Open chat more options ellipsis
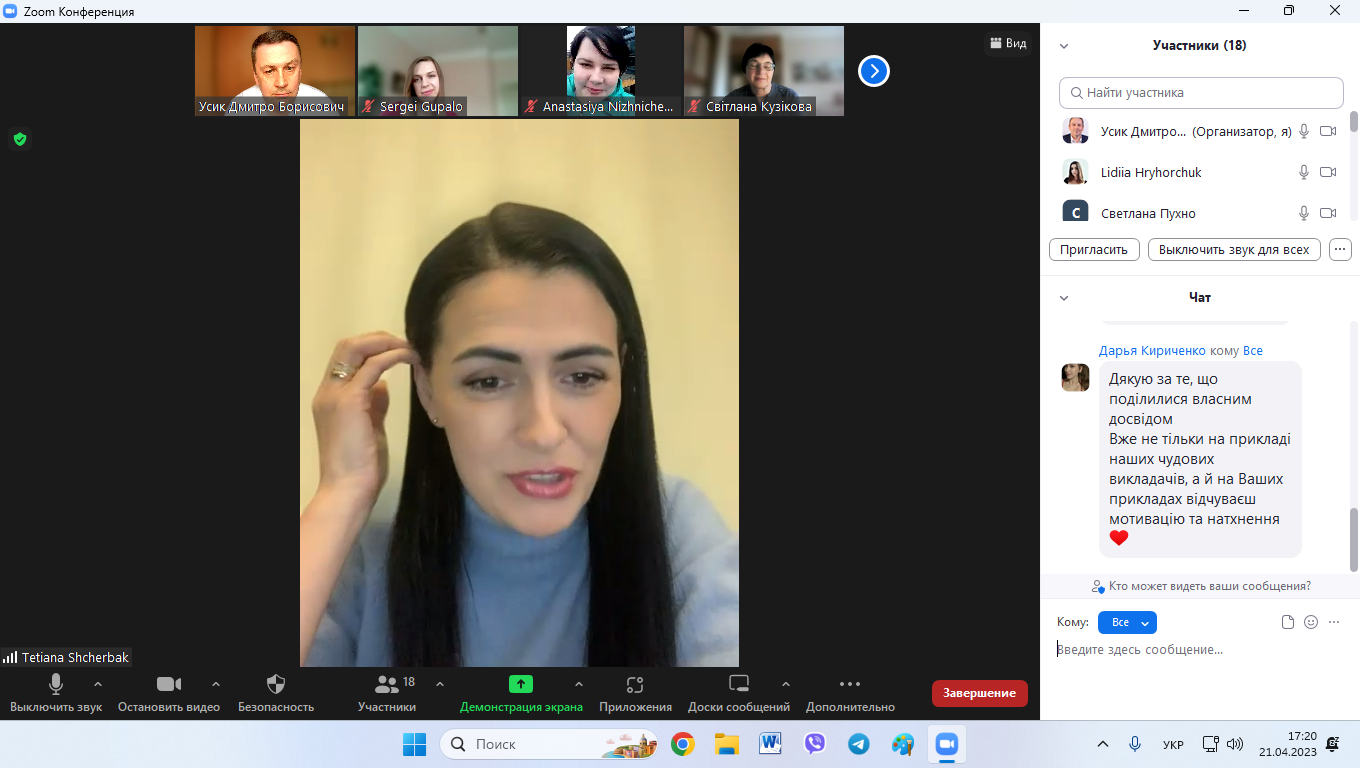Screen dimensions: 1360x768 click(x=1334, y=622)
